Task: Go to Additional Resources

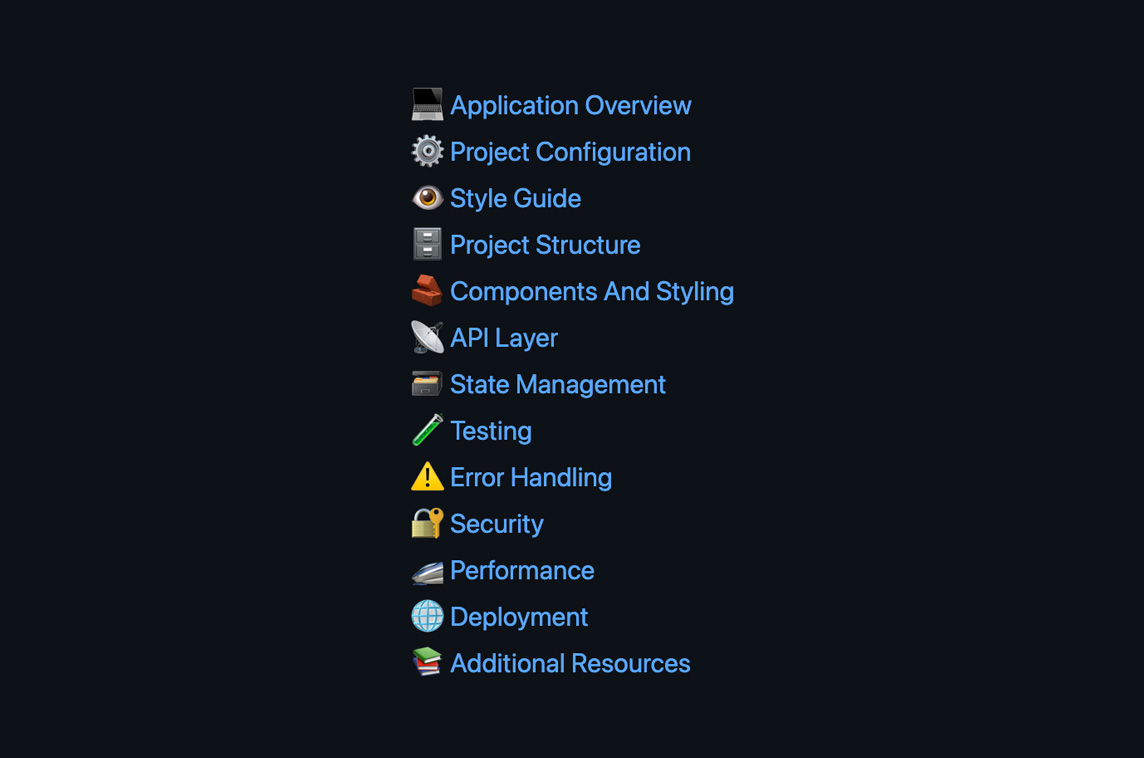Action: click(570, 663)
